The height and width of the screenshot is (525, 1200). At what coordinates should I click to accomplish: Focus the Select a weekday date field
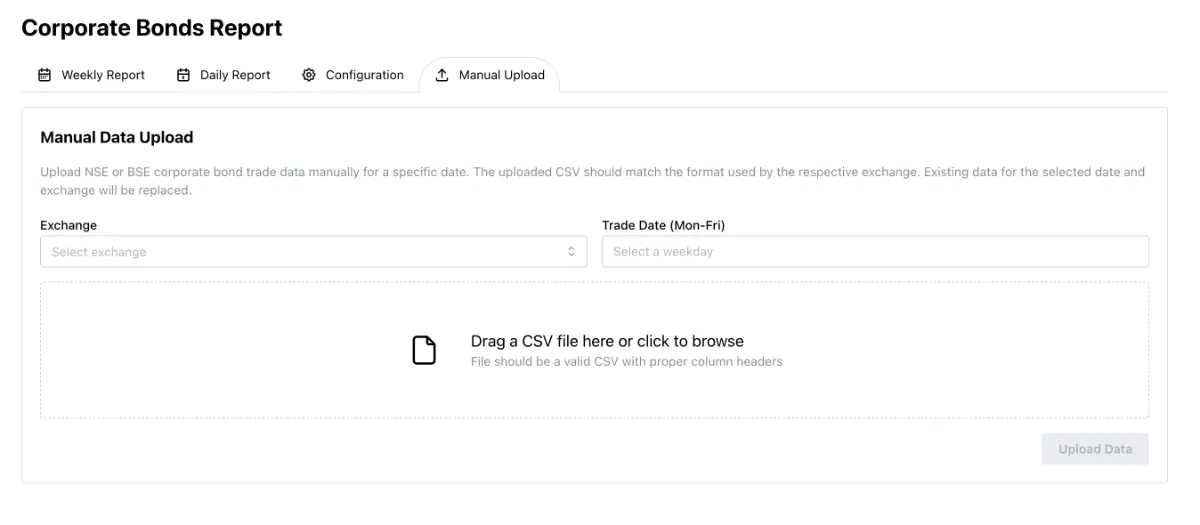[x=874, y=252]
